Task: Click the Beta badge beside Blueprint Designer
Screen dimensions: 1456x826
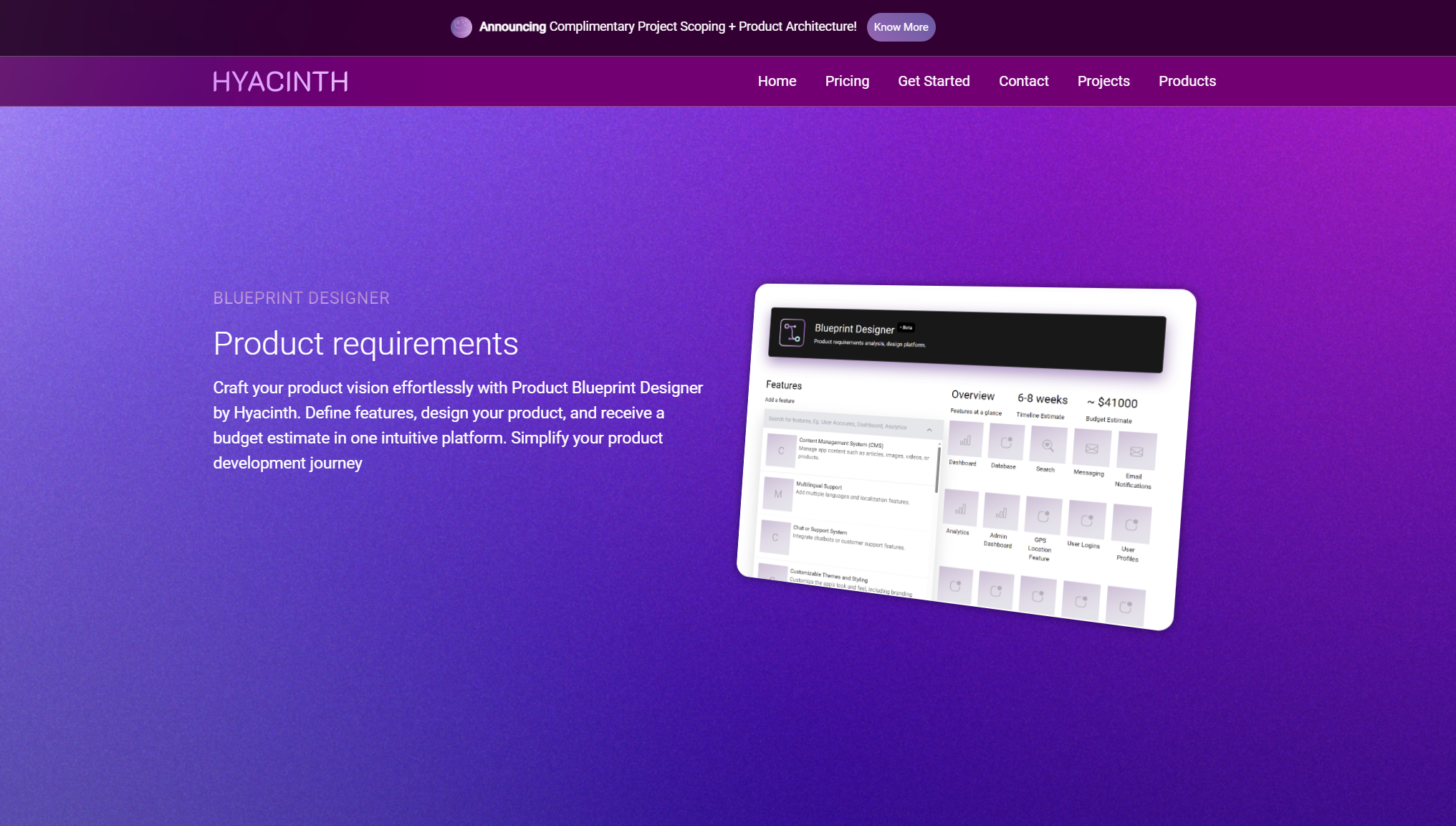Action: pos(906,327)
